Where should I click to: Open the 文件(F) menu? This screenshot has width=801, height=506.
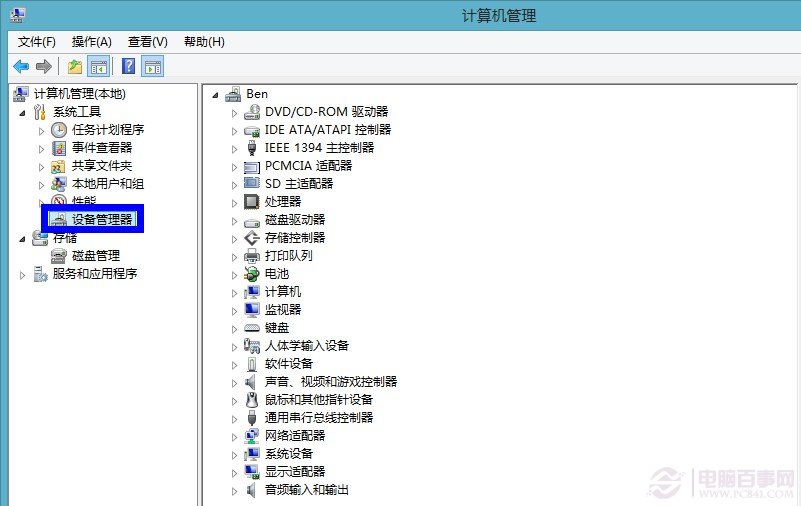37,41
